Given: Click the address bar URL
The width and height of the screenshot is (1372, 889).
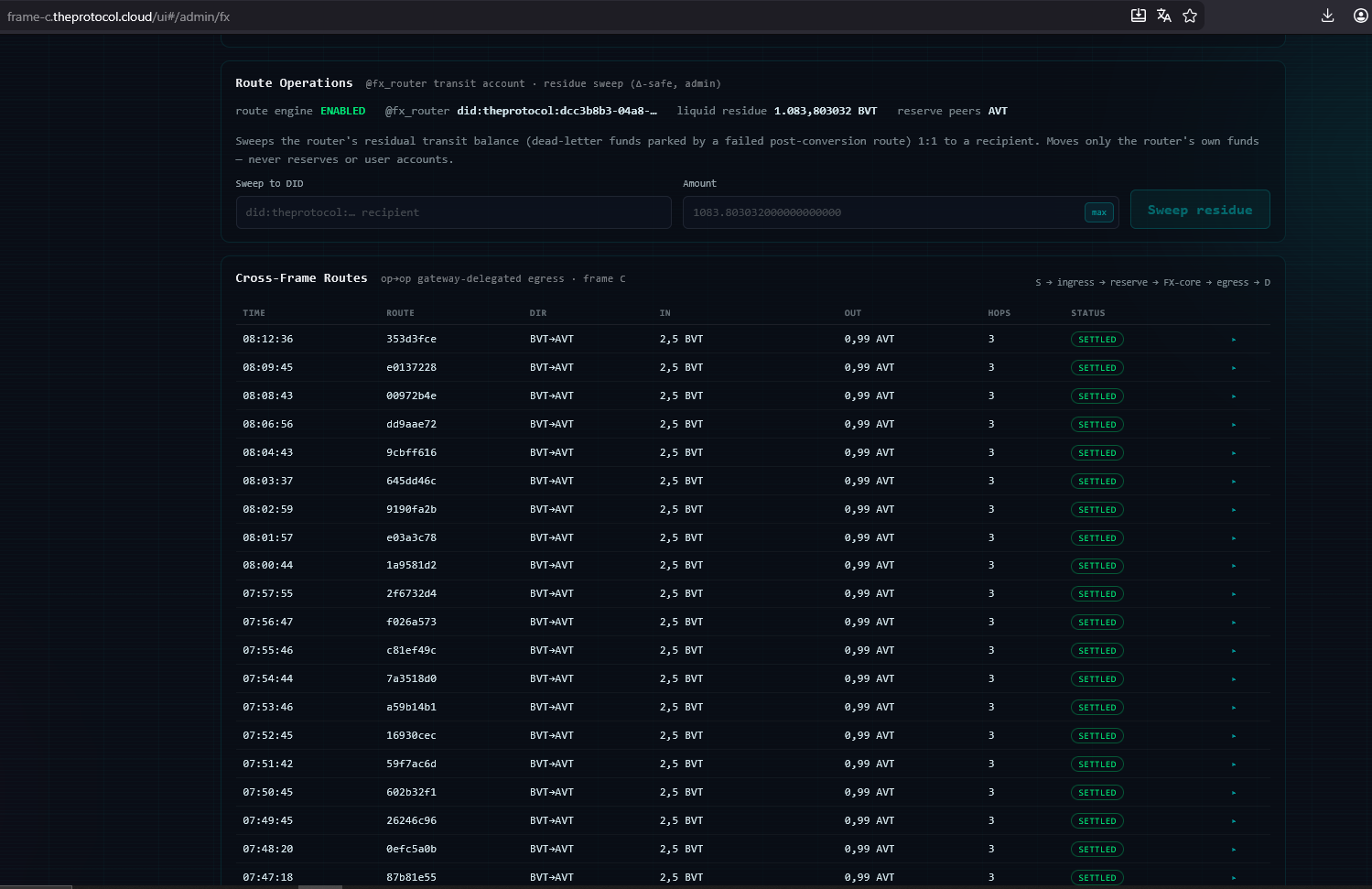Looking at the screenshot, I should (119, 16).
